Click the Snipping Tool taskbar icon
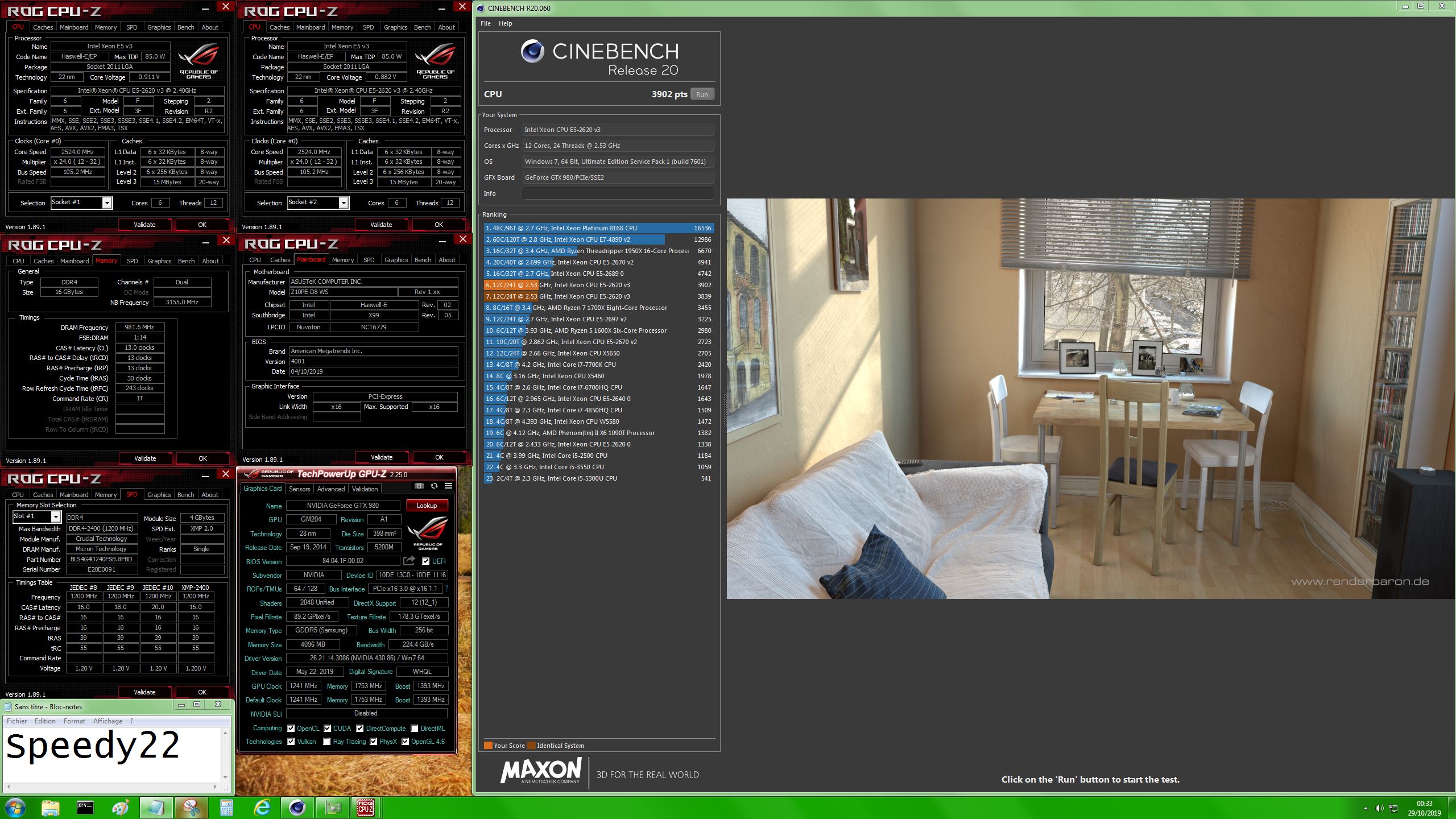The height and width of the screenshot is (819, 1456). pos(192,808)
